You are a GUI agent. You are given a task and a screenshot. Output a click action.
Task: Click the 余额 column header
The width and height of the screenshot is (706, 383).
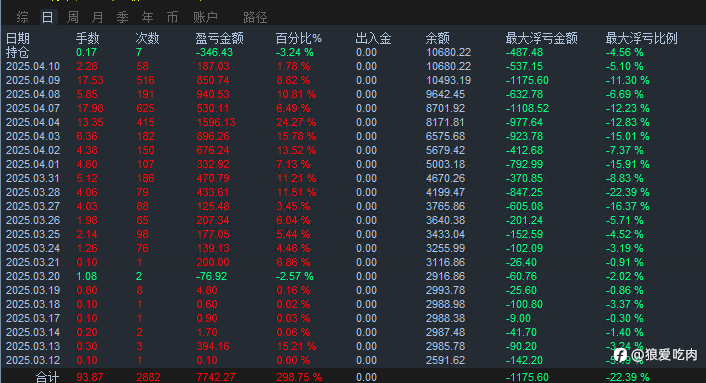point(438,38)
